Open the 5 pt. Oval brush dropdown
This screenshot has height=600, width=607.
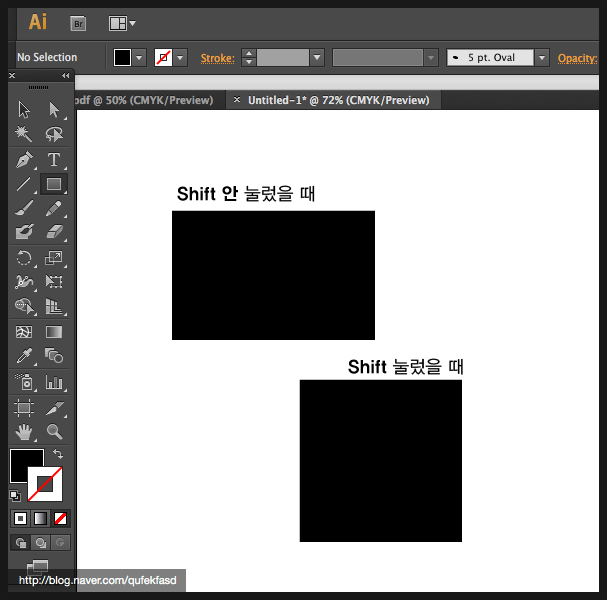coord(542,58)
